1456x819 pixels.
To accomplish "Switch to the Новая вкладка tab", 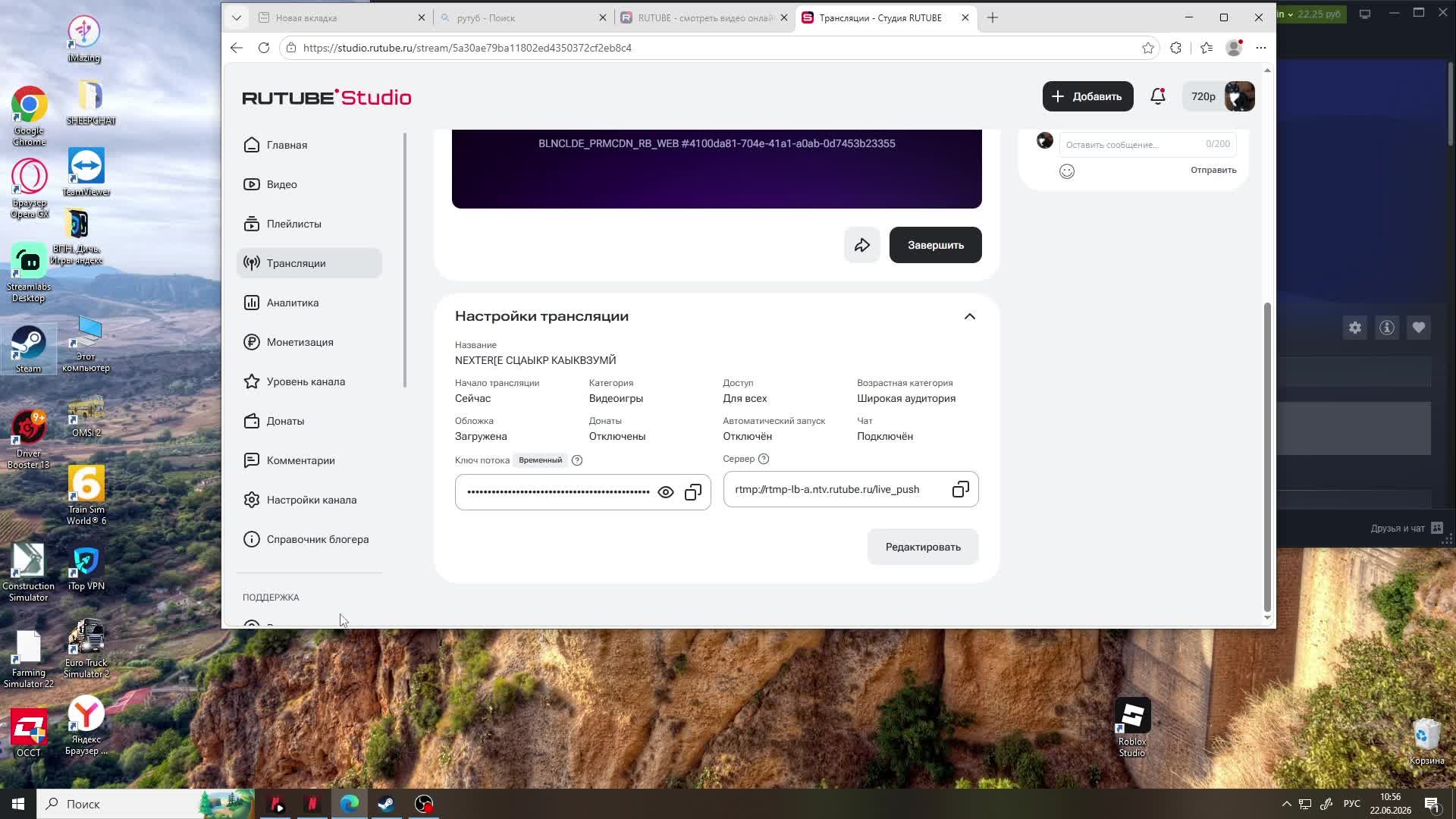I will (341, 17).
